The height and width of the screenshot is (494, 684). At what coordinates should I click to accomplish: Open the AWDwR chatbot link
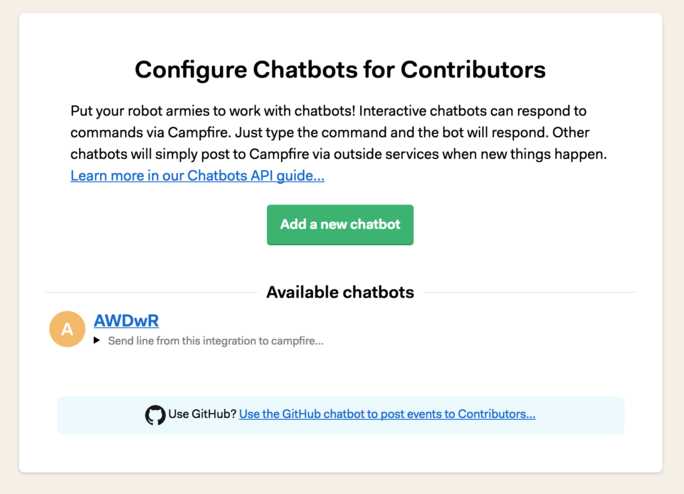pos(126,321)
